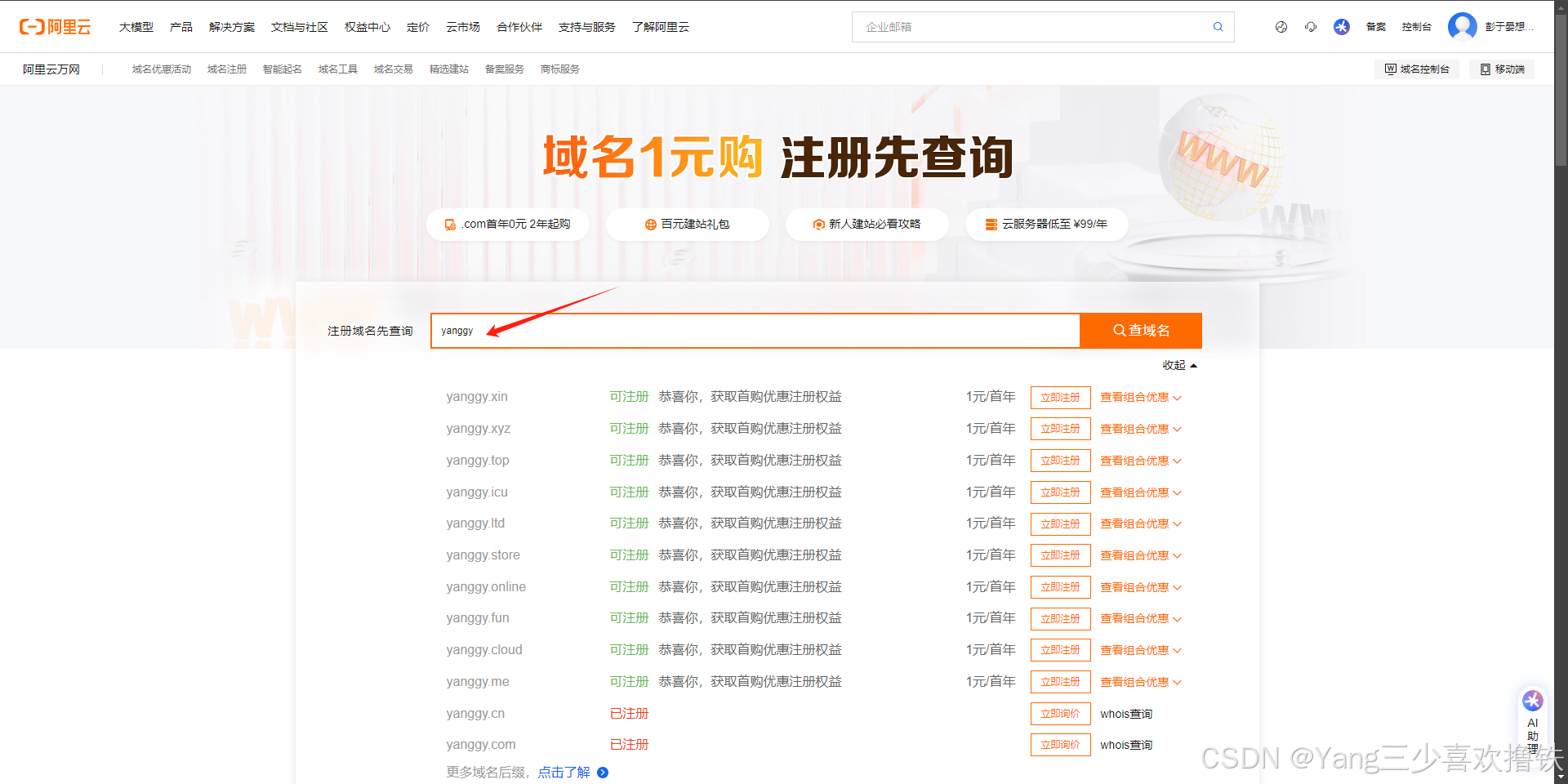This screenshot has height=784, width=1568.
Task: Open the 权益中心 menu
Action: point(367,27)
